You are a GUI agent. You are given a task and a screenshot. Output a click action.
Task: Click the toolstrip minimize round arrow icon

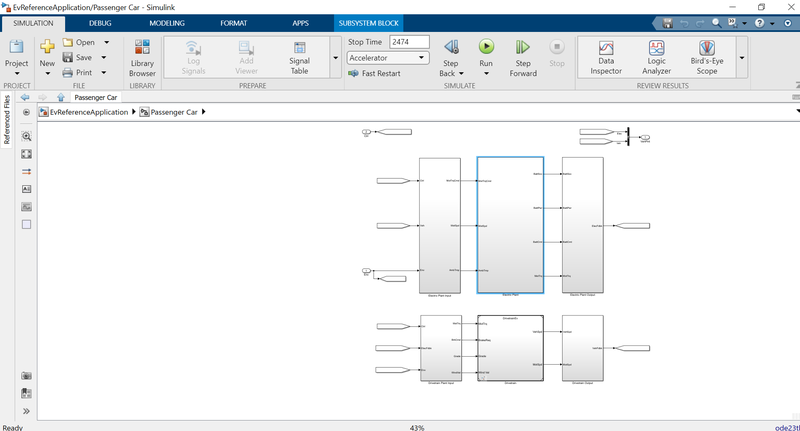point(788,23)
